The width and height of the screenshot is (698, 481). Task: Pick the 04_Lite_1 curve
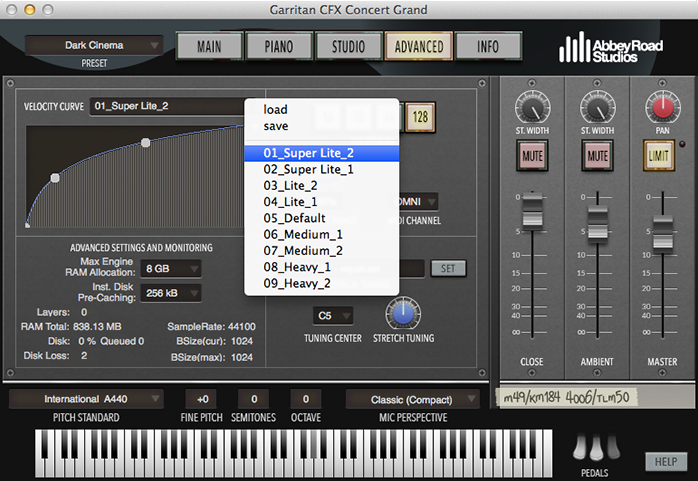click(x=321, y=202)
